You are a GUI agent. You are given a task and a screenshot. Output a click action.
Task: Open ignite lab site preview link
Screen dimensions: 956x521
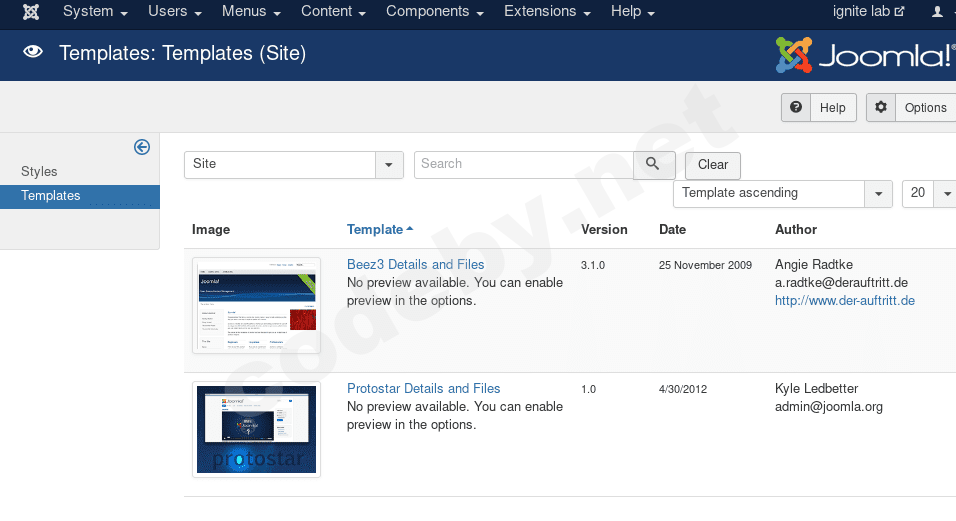pyautogui.click(x=868, y=12)
